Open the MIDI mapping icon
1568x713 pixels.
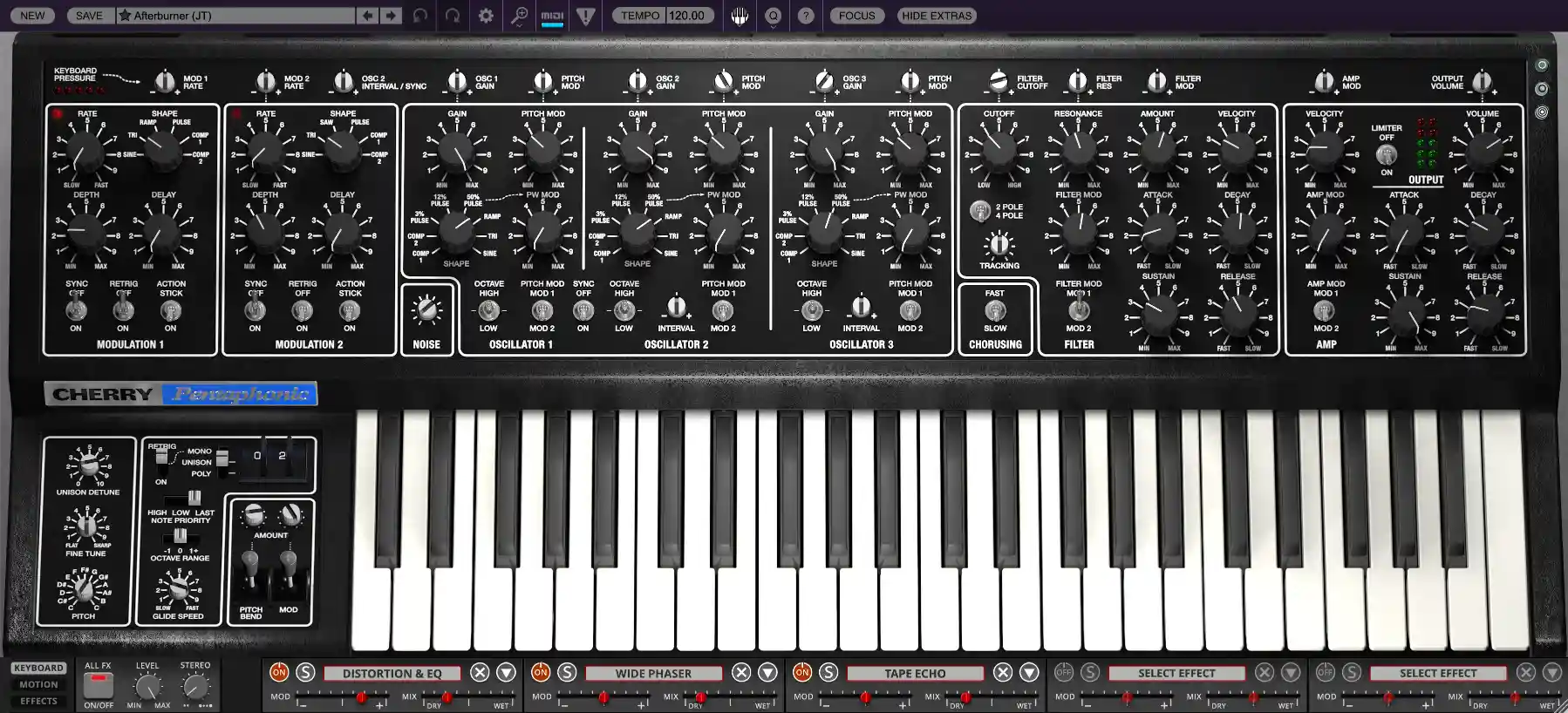coord(552,16)
